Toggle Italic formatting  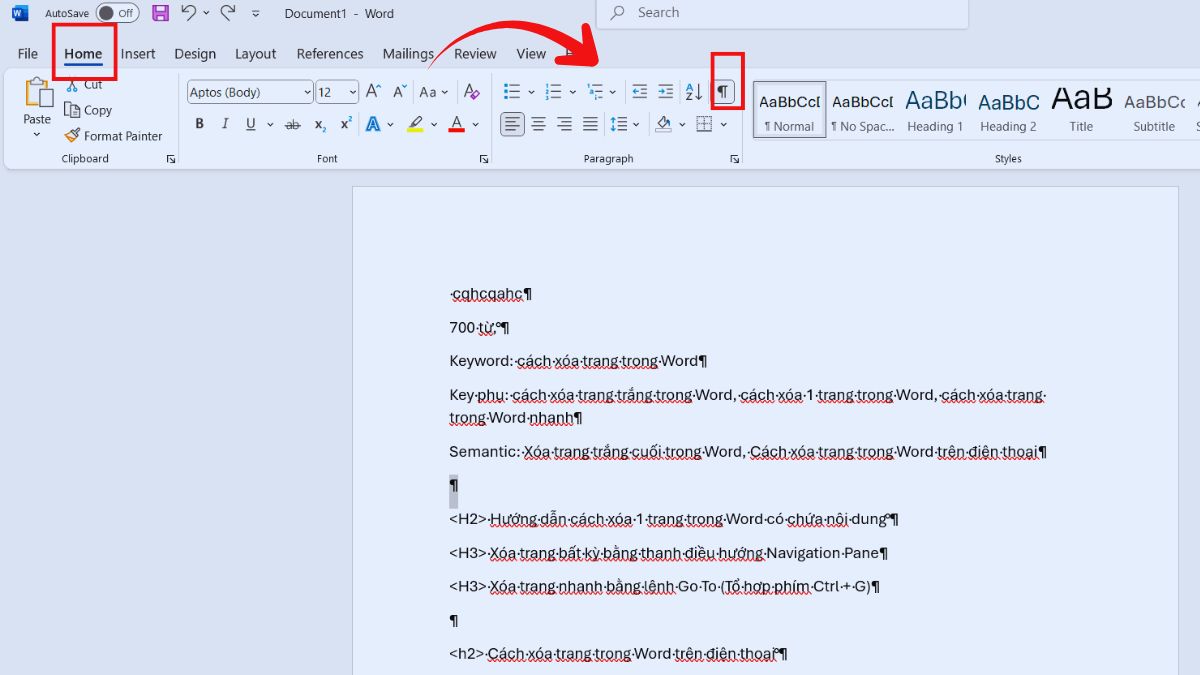225,124
